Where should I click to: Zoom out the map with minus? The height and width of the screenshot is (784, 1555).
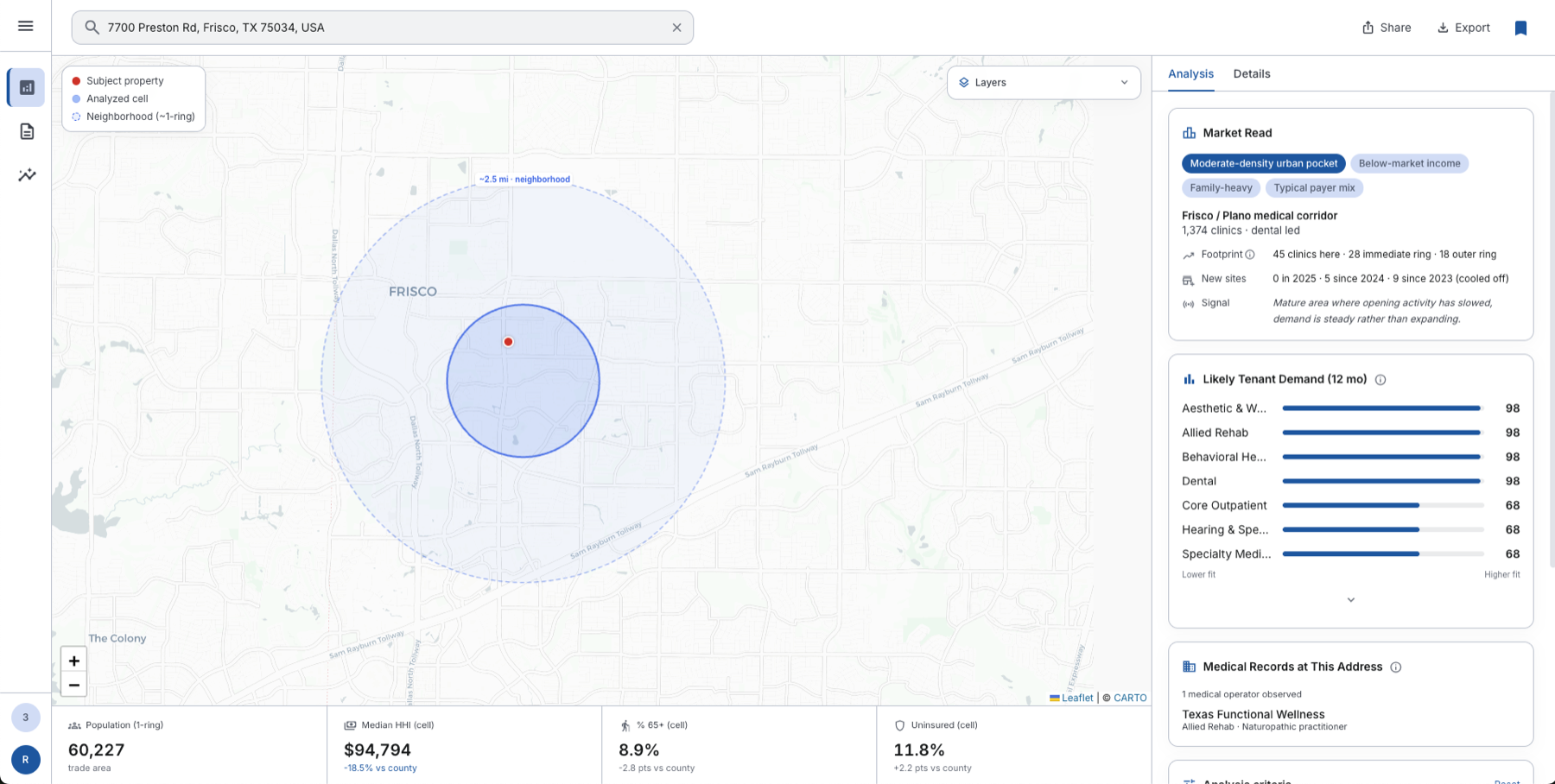74,686
